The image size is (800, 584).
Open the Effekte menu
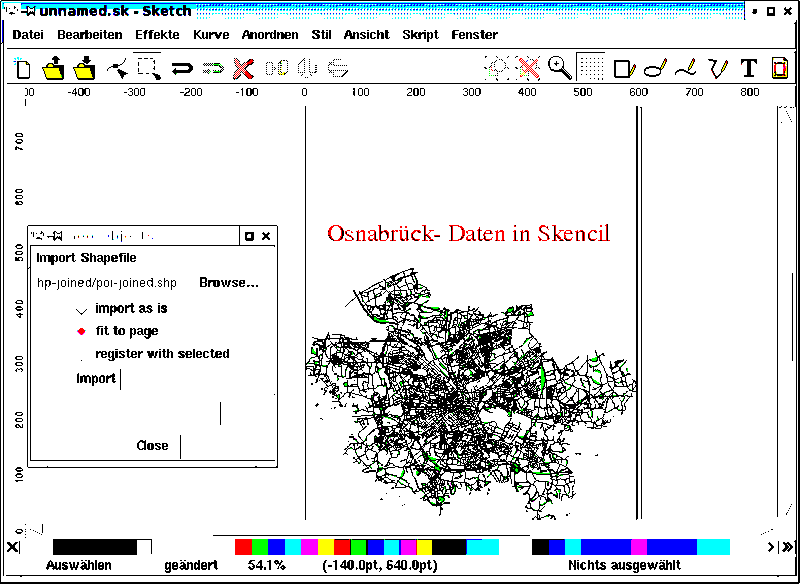pyautogui.click(x=157, y=34)
